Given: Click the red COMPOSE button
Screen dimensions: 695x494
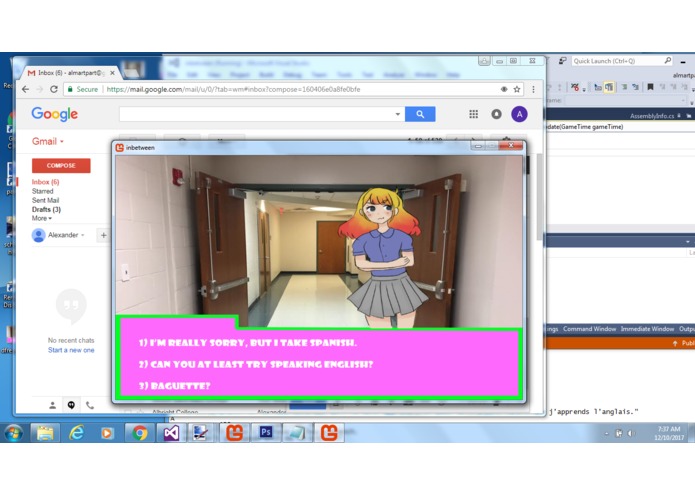Looking at the screenshot, I should 61,165.
